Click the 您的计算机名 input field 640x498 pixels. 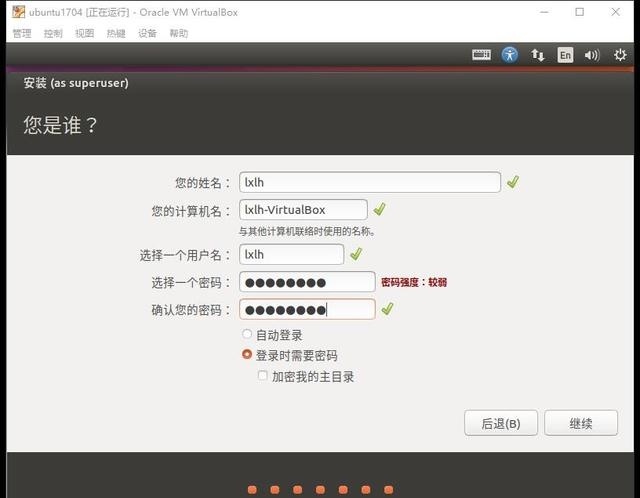303,209
